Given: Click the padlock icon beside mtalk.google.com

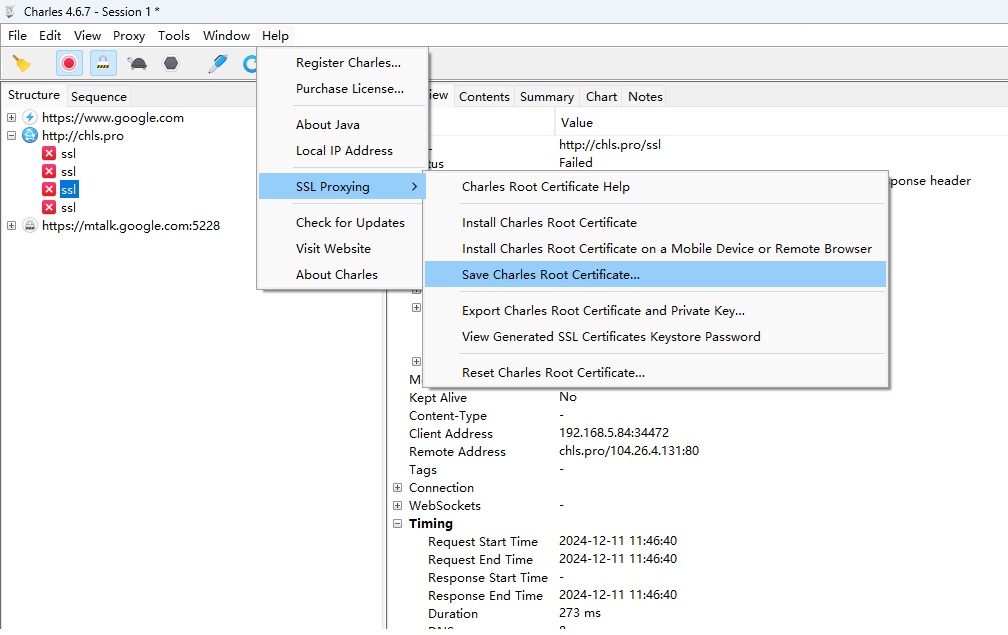Looking at the screenshot, I should (x=30, y=226).
